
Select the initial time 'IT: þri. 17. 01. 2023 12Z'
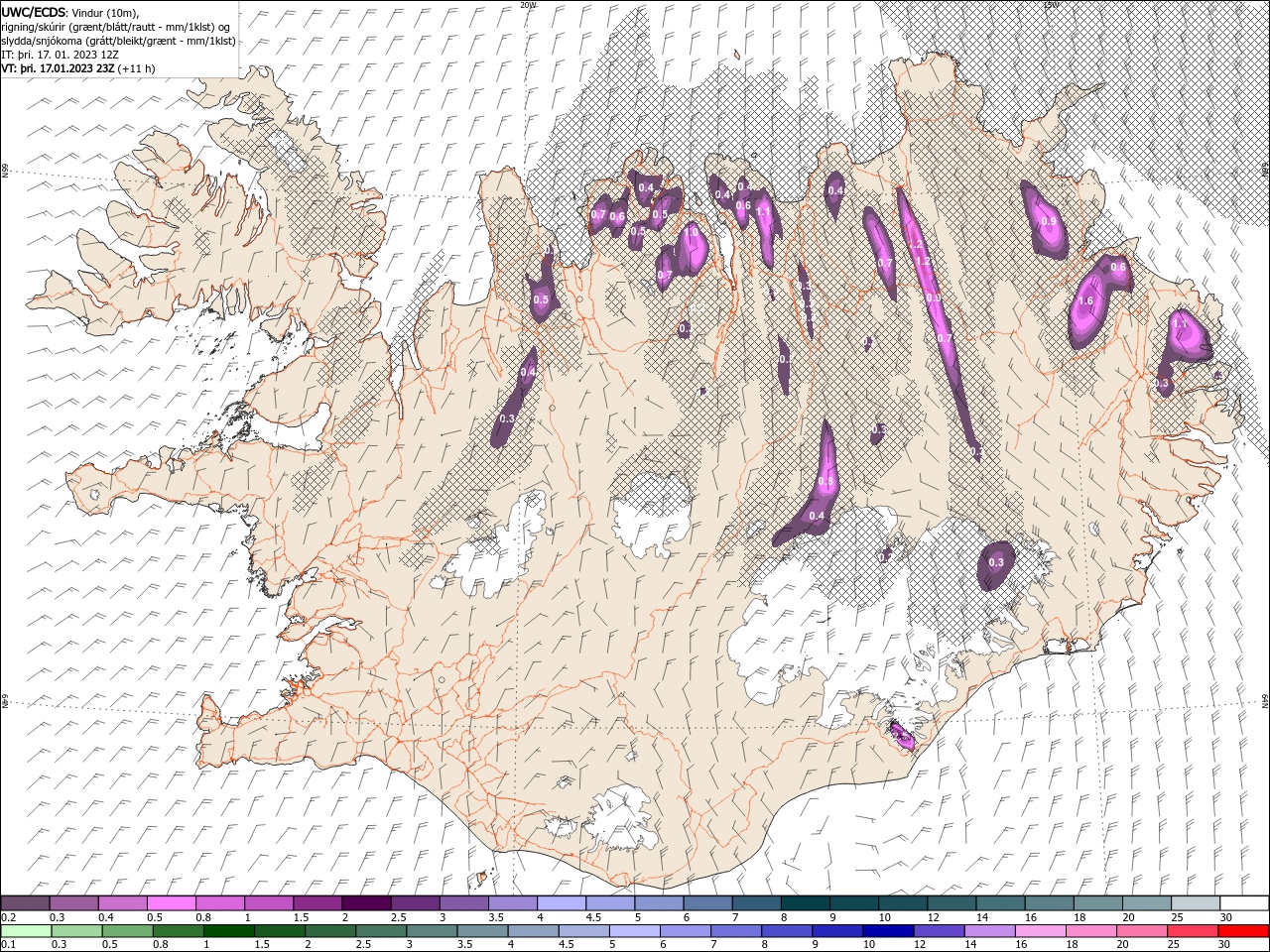[61, 55]
